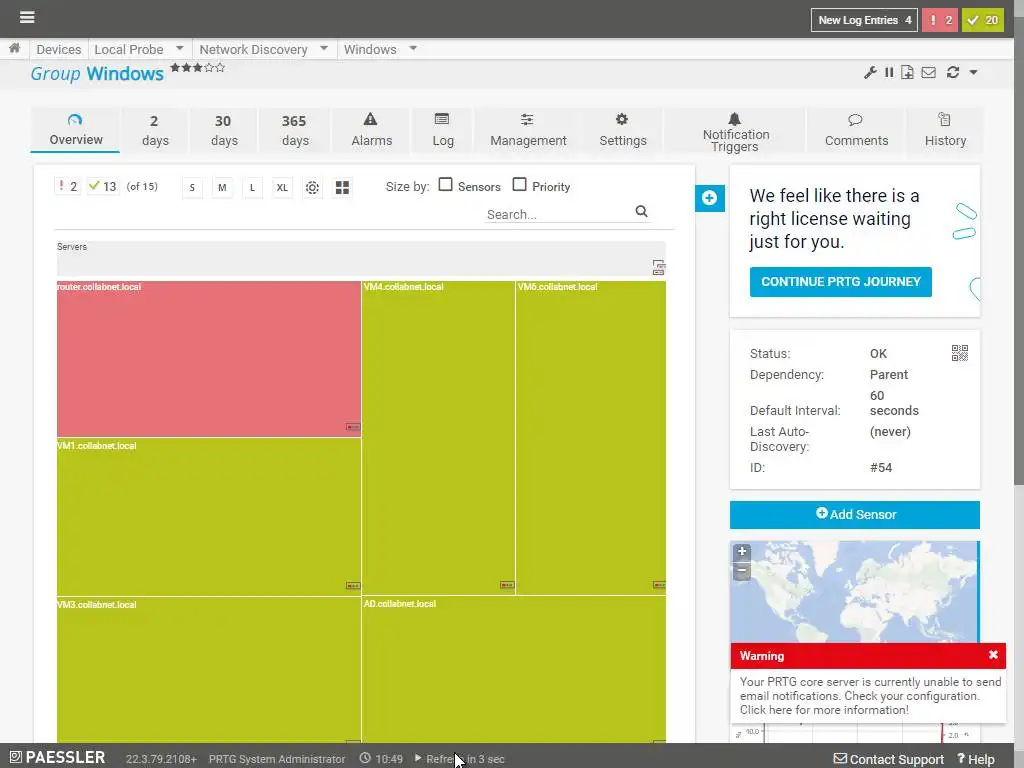Viewport: 1024px width, 768px height.
Task: Open sensor status icon on VM1.collabnet.local tile
Action: pos(353,586)
